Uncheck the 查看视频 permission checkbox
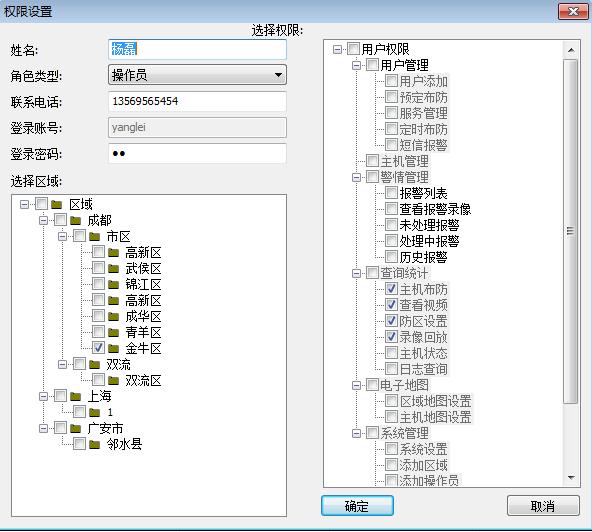This screenshot has height=532, width=592. [x=391, y=304]
